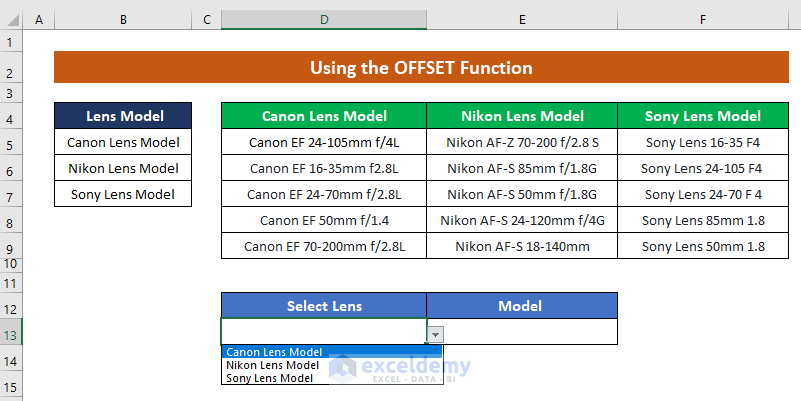Click the Sony Lens Model cell in column B
The width and height of the screenshot is (801, 401).
tap(123, 194)
